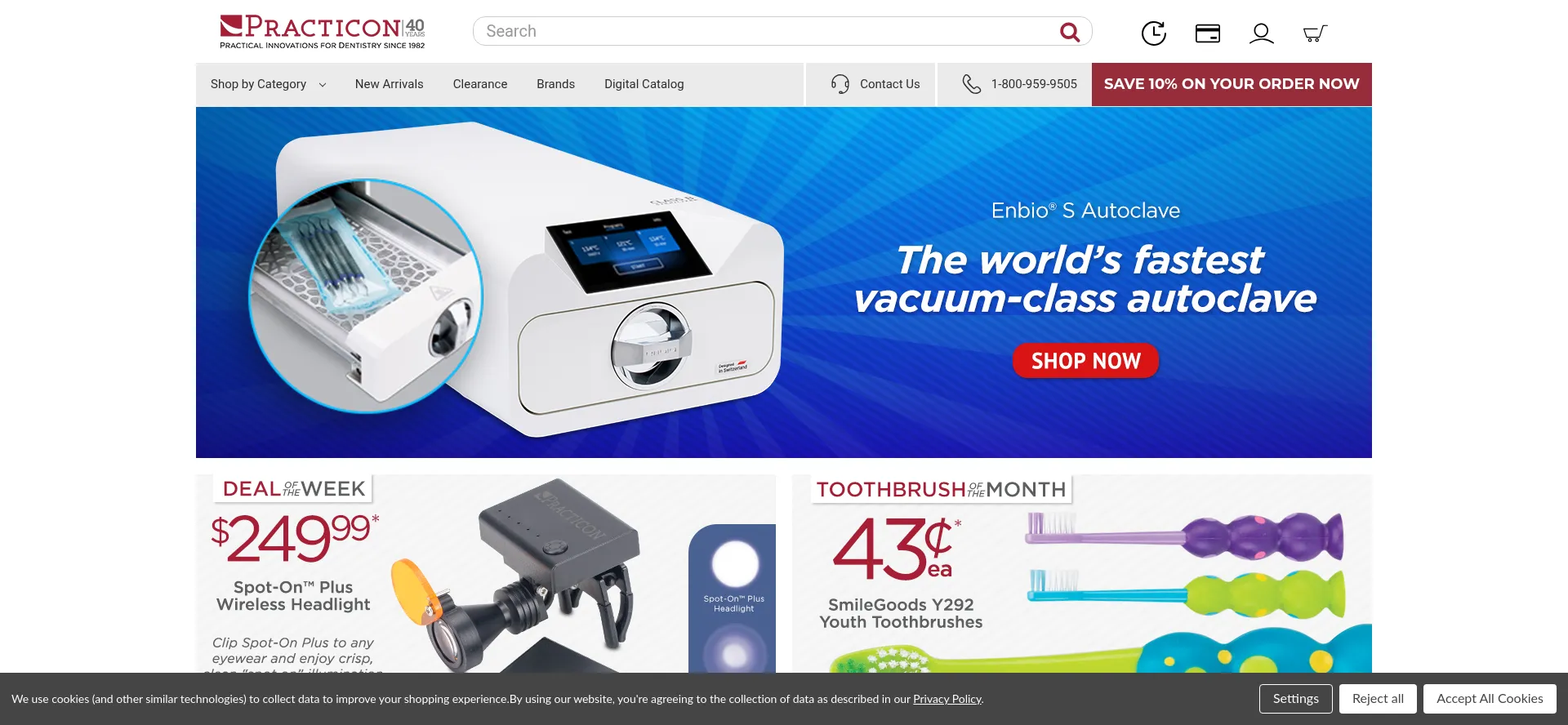Click the search magnifier icon
This screenshot has height=725, width=1568.
click(1069, 32)
